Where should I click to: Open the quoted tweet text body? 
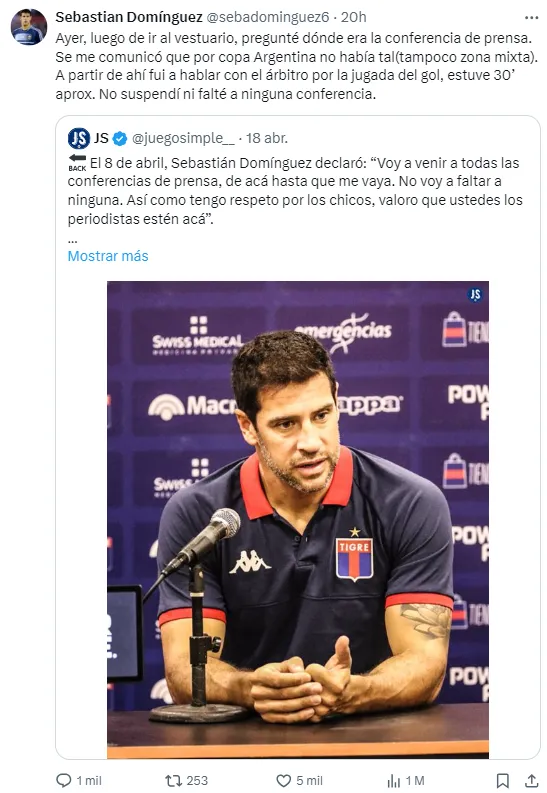pyautogui.click(x=295, y=191)
